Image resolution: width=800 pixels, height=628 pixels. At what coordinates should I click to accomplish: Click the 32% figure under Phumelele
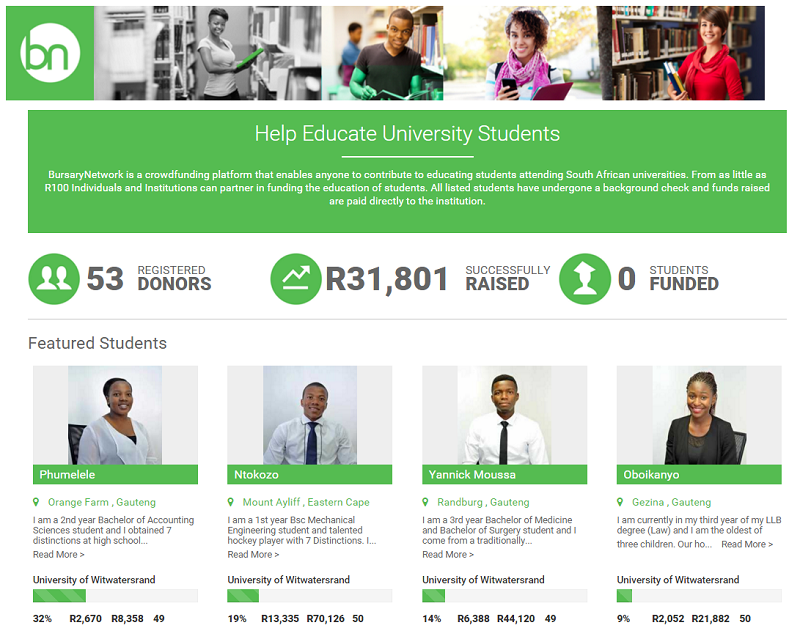coord(42,618)
